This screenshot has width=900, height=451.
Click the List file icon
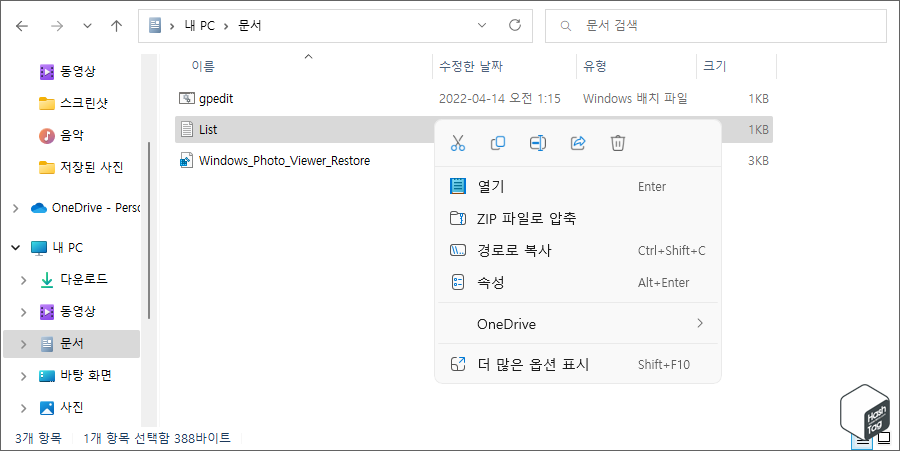click(187, 129)
